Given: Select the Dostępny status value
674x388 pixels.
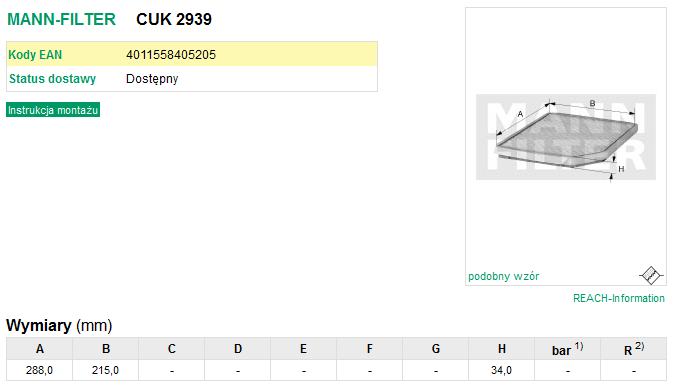Looking at the screenshot, I should [x=152, y=79].
